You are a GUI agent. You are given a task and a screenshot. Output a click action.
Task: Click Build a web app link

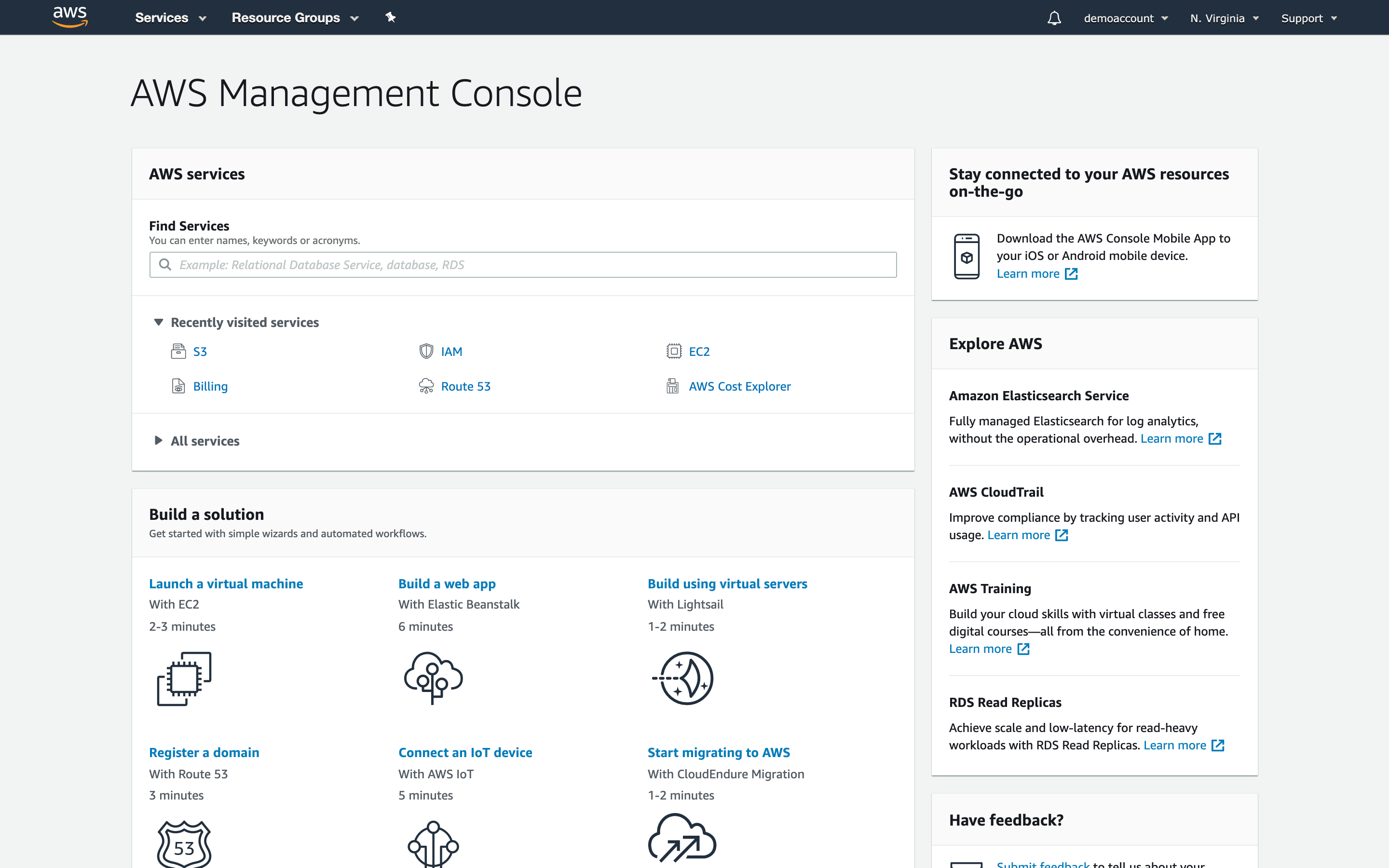tap(447, 584)
